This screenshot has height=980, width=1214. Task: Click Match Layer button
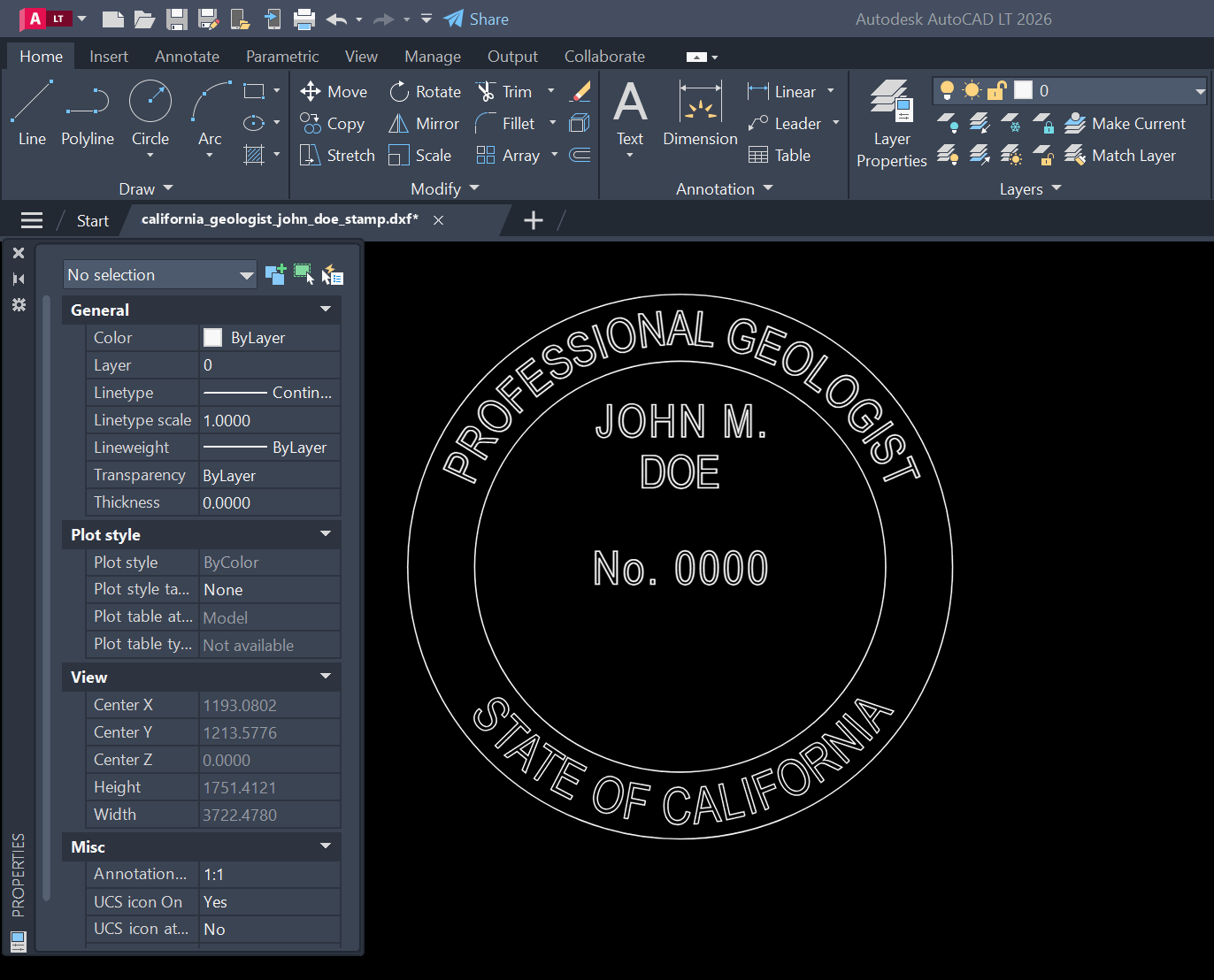pos(1120,156)
